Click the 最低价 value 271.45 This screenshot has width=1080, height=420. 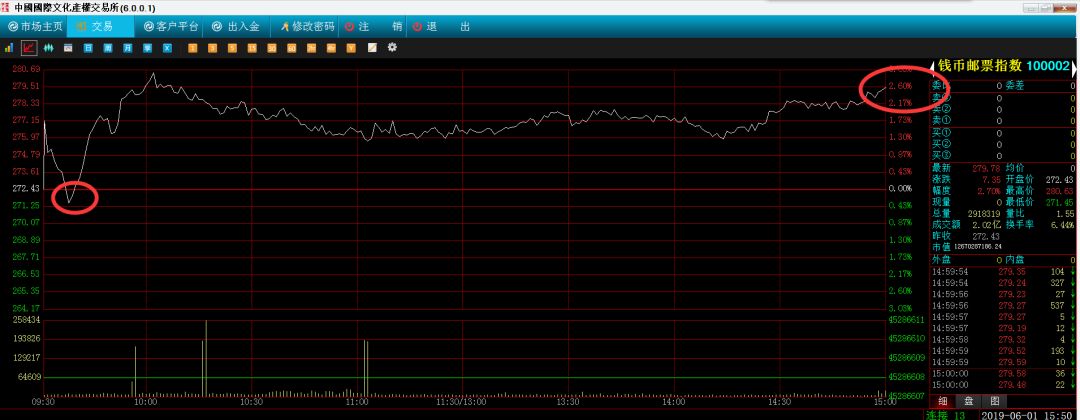[1061, 202]
